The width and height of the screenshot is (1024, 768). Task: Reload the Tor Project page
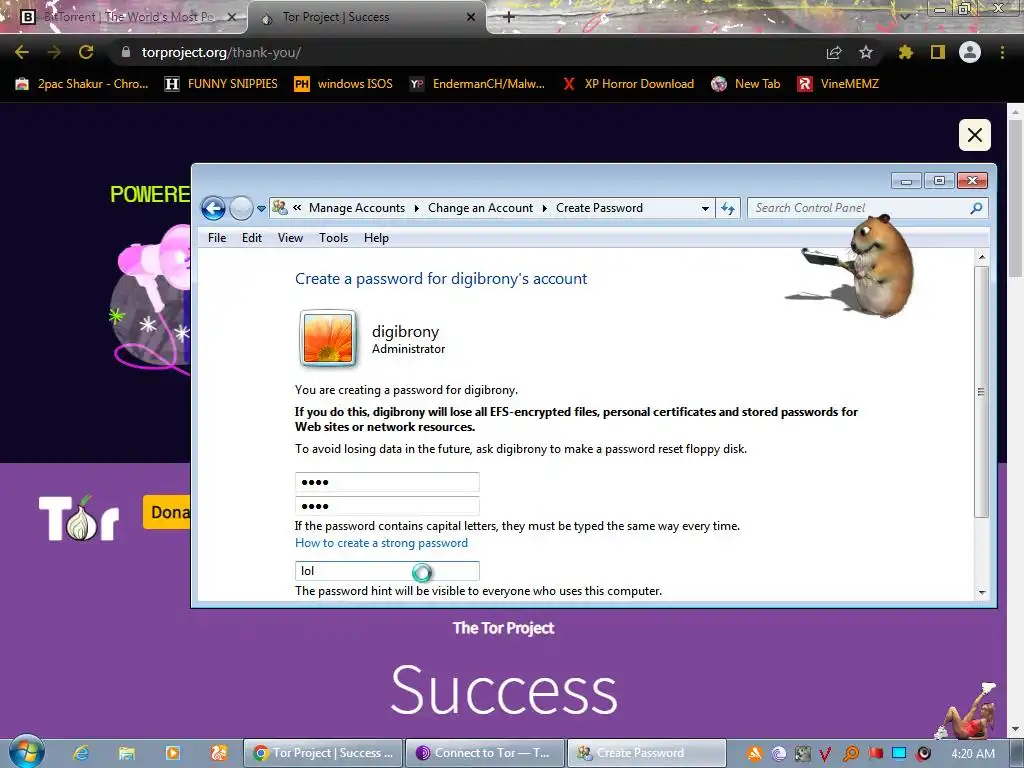(x=86, y=52)
